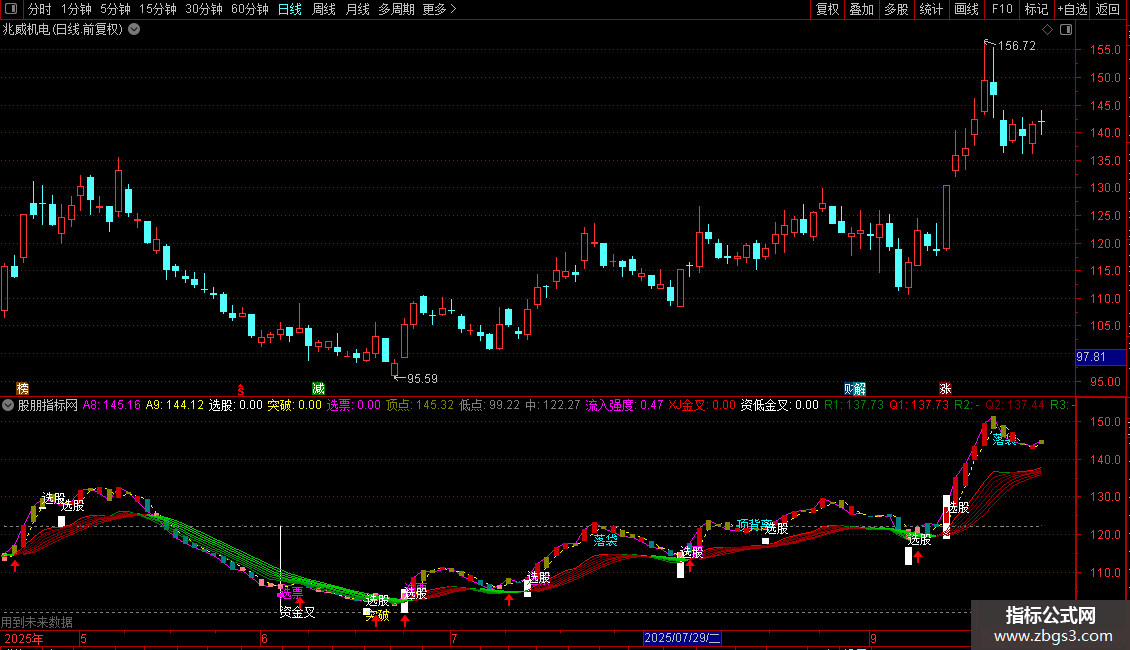Click the green 减 marker
This screenshot has width=1130, height=650.
tap(318, 388)
